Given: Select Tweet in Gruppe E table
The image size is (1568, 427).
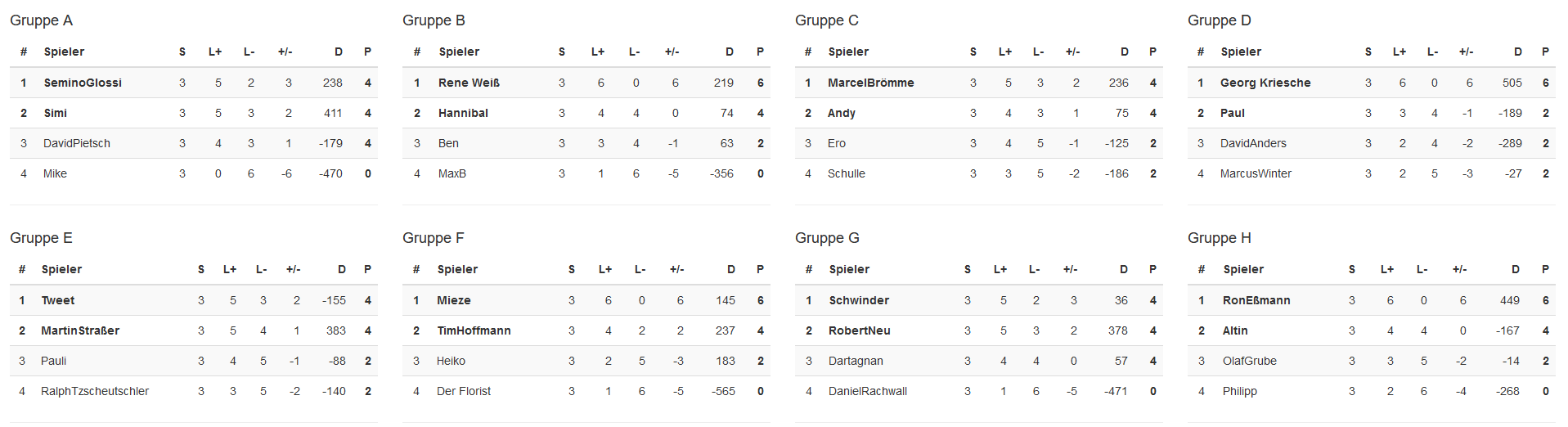Looking at the screenshot, I should point(58,300).
